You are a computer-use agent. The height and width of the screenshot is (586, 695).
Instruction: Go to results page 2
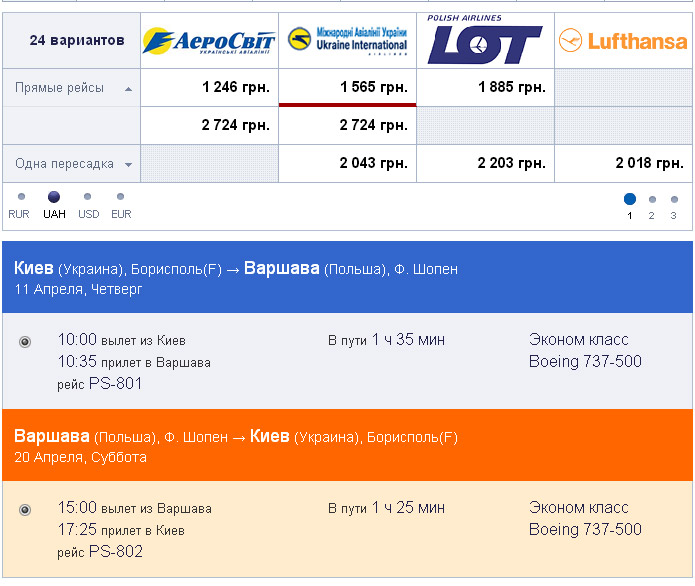[651, 200]
